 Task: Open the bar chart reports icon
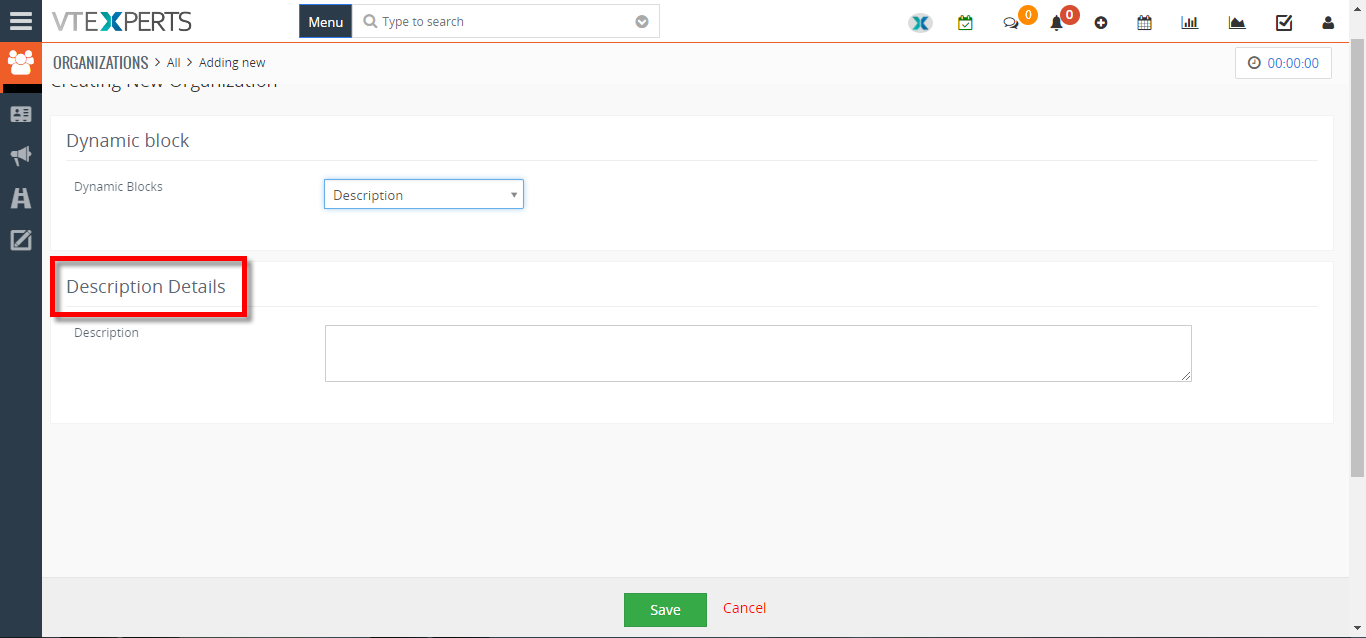tap(1190, 22)
